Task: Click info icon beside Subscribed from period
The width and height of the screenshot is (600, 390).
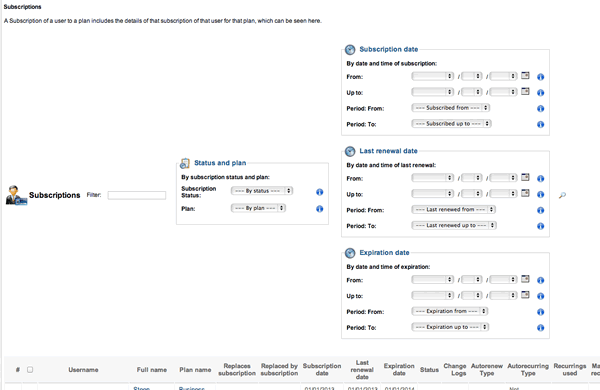Action: coord(540,109)
